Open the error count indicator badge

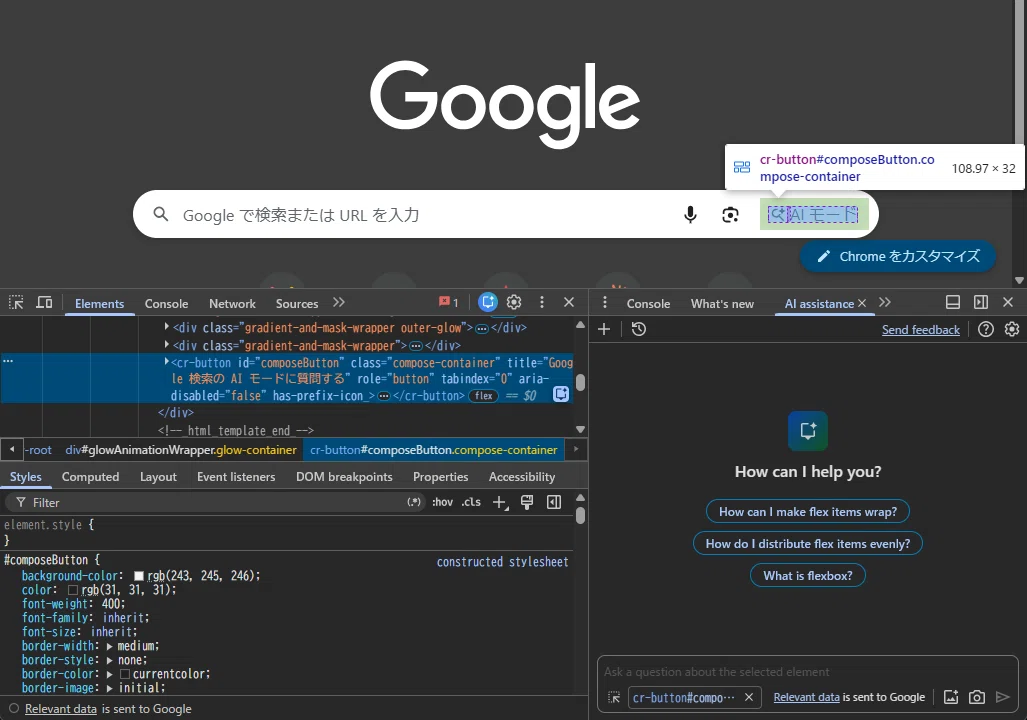449,302
